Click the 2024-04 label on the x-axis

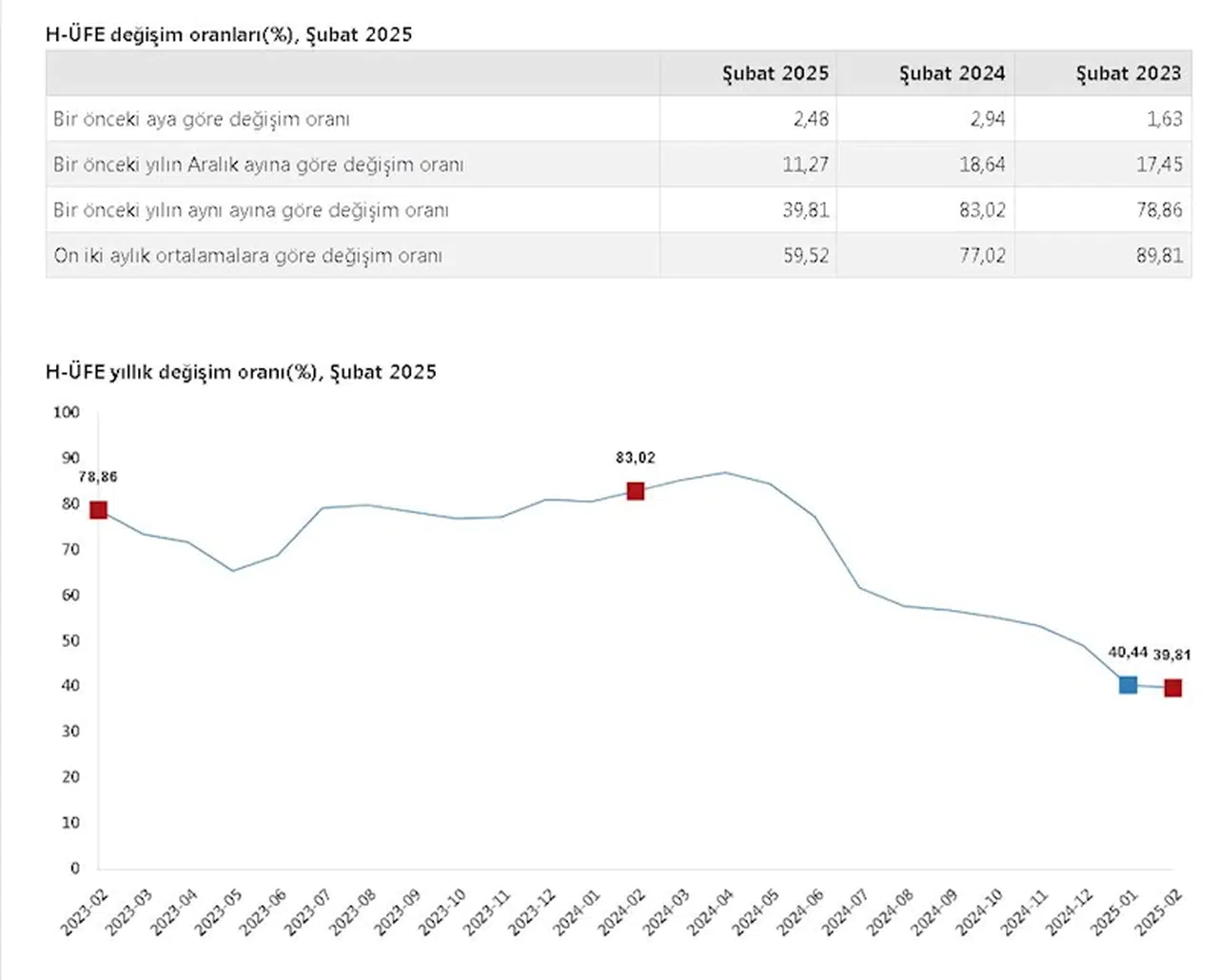pyautogui.click(x=711, y=911)
